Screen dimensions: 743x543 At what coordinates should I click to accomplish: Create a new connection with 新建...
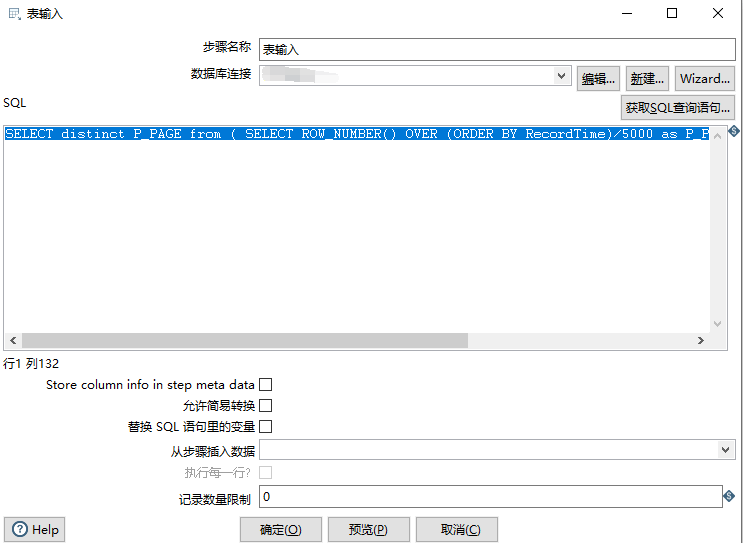(x=648, y=79)
